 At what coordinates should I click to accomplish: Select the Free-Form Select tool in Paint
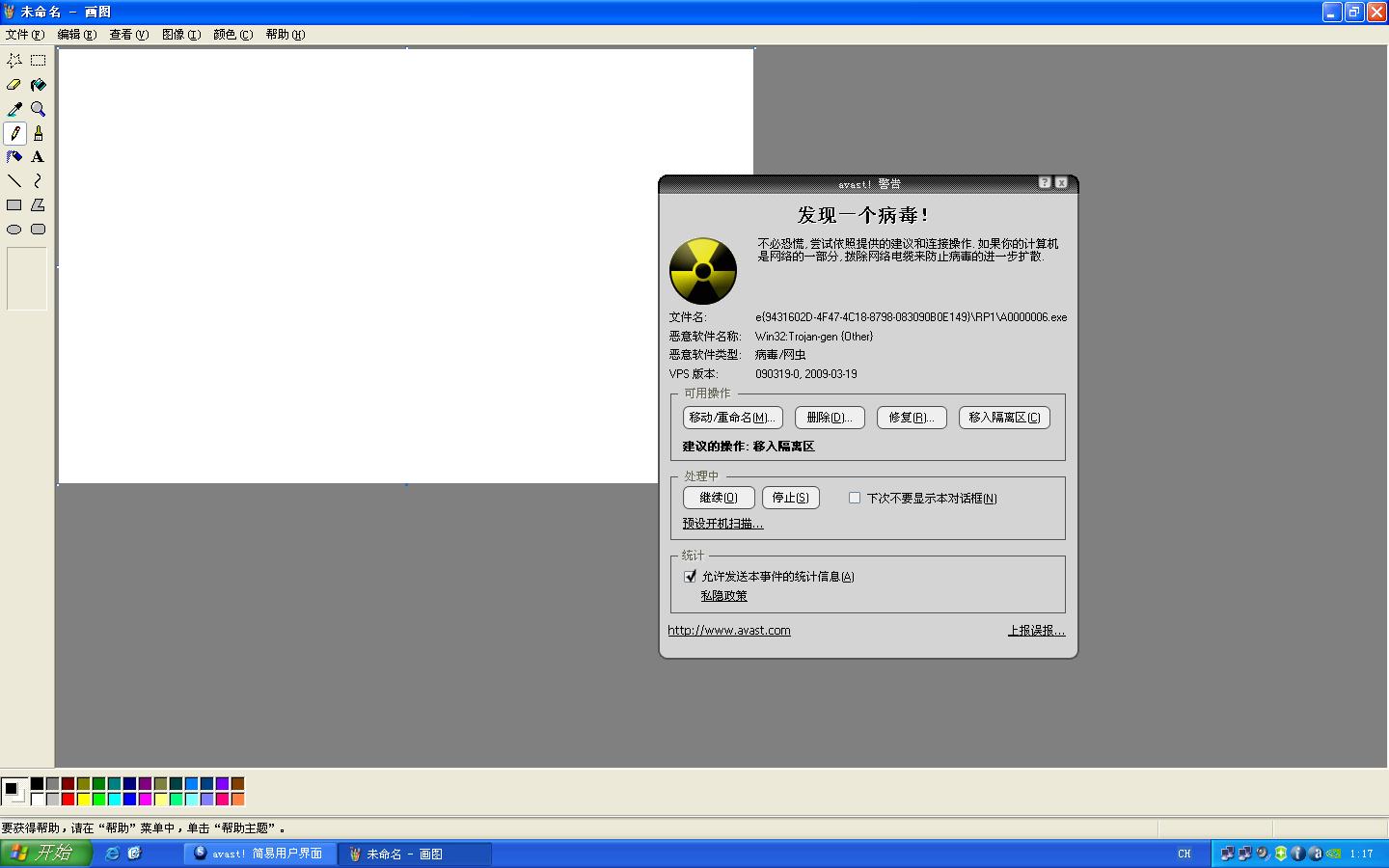click(14, 61)
